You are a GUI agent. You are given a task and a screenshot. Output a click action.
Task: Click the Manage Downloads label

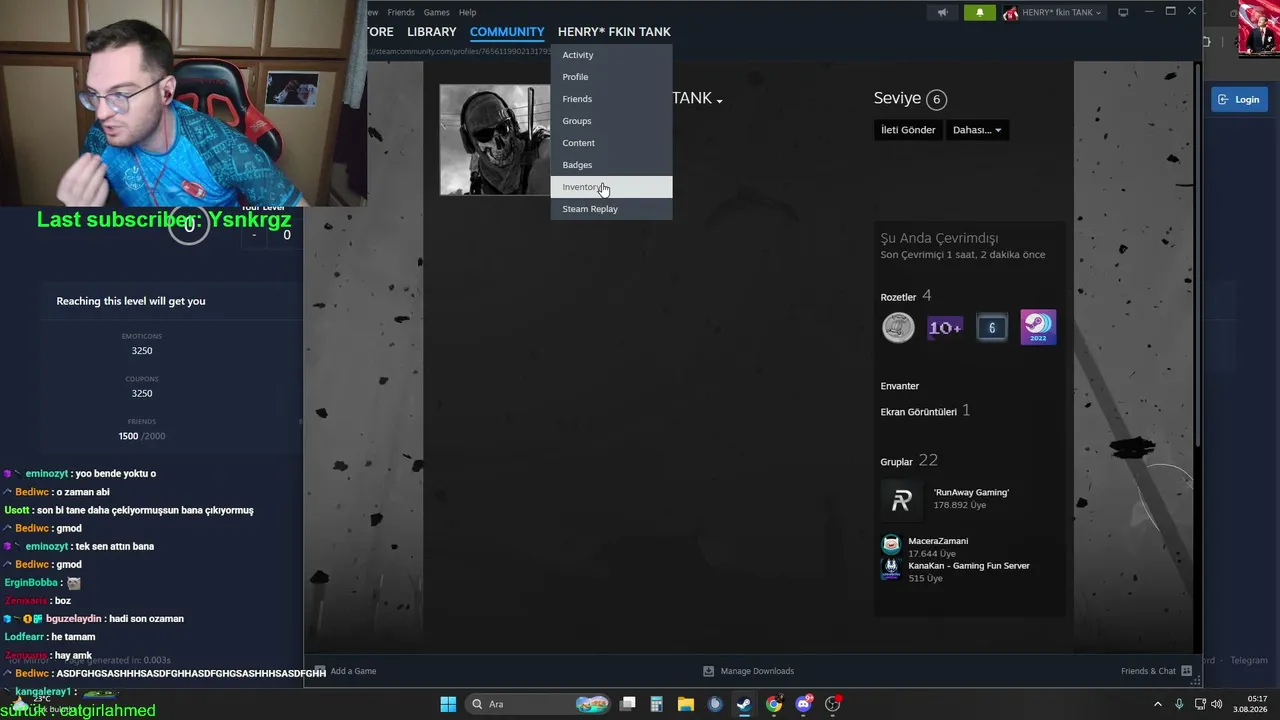(757, 671)
